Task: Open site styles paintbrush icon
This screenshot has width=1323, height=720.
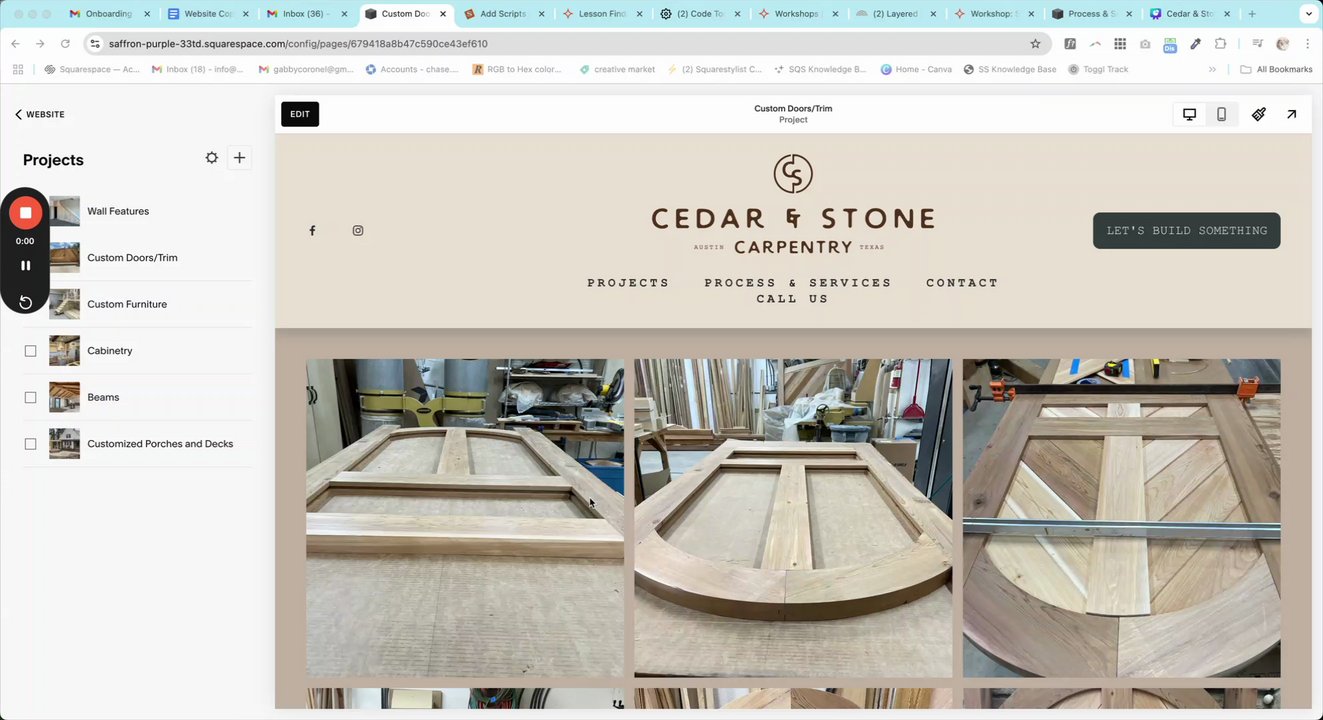Action: point(1259,114)
